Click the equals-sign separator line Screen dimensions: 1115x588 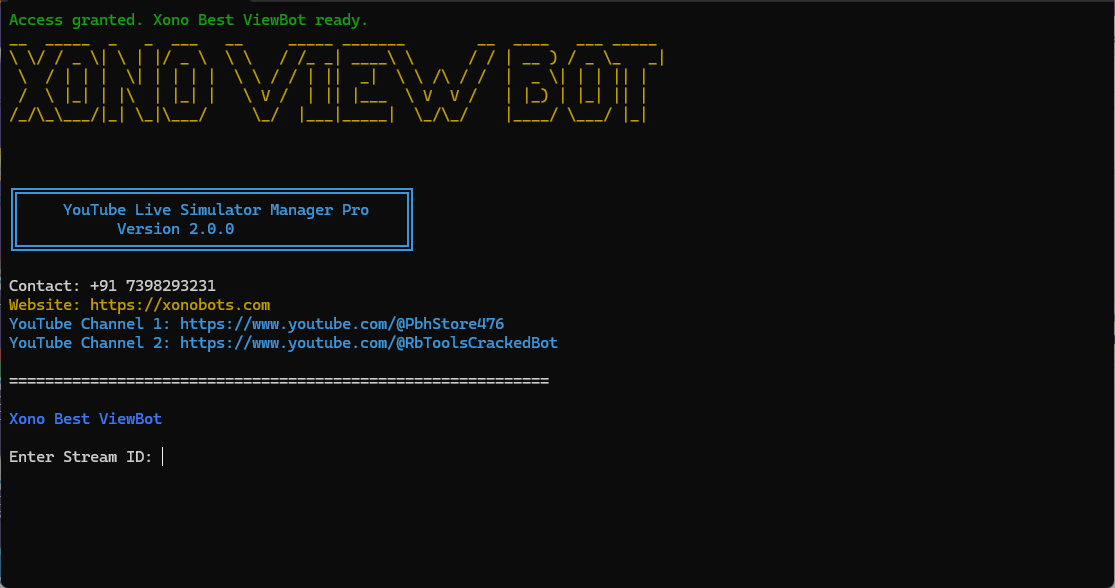[278, 380]
